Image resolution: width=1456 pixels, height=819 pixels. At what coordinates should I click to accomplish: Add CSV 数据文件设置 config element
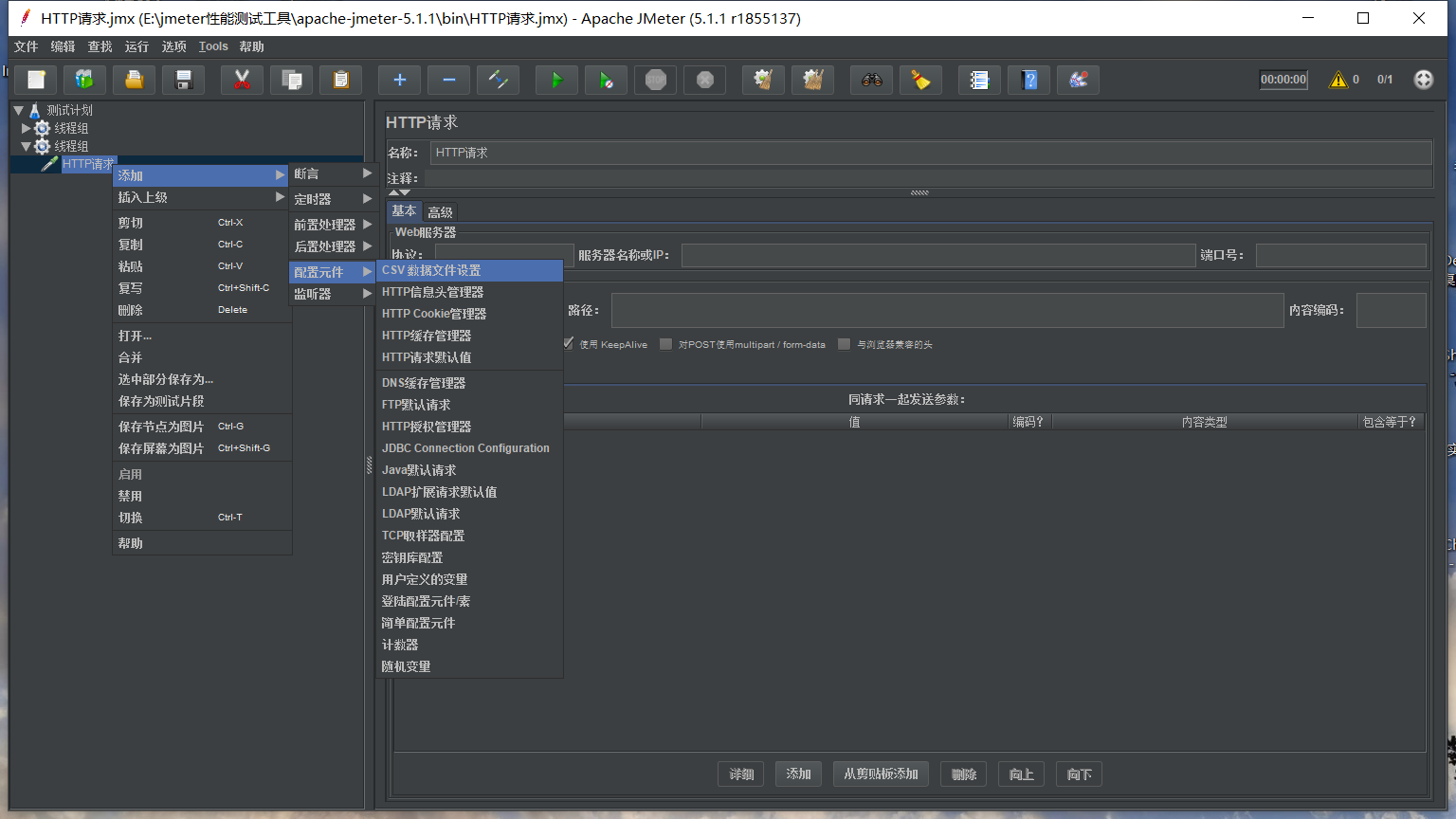click(x=470, y=270)
